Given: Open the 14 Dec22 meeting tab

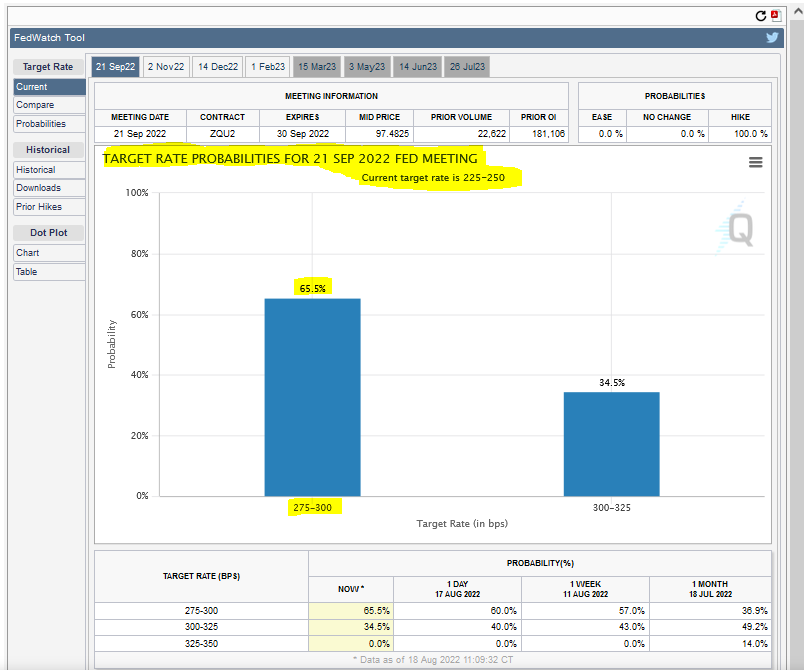Looking at the screenshot, I should pyautogui.click(x=218, y=67).
